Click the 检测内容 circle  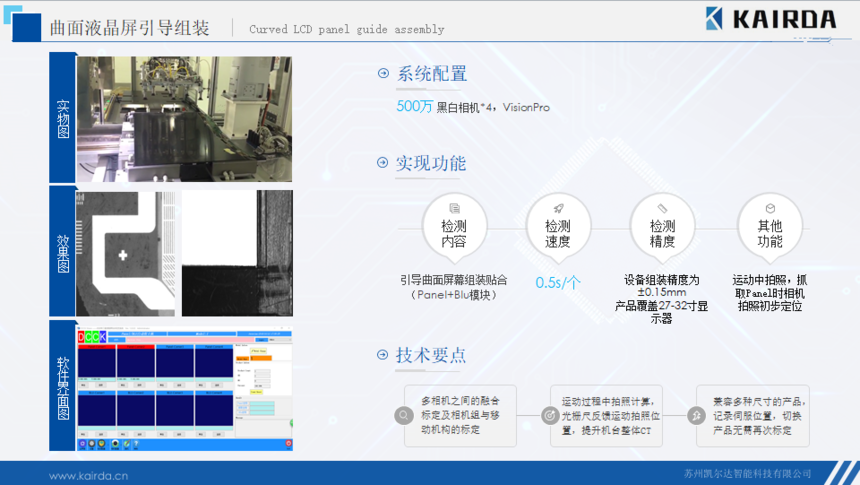click(x=454, y=227)
